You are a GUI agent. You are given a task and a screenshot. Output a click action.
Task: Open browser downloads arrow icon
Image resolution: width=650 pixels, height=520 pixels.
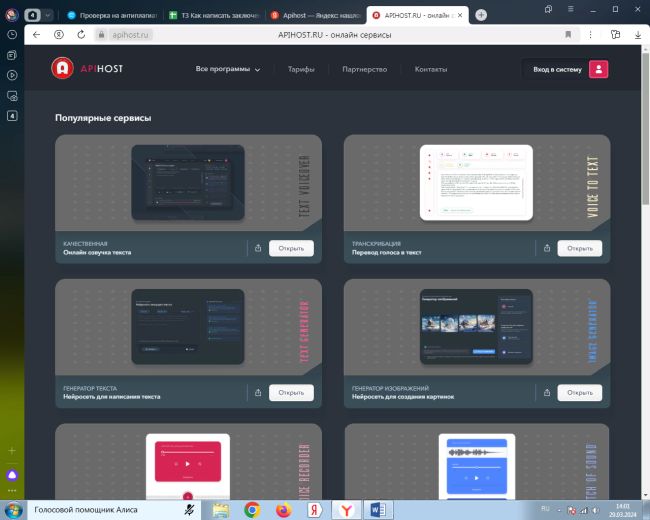(x=638, y=35)
